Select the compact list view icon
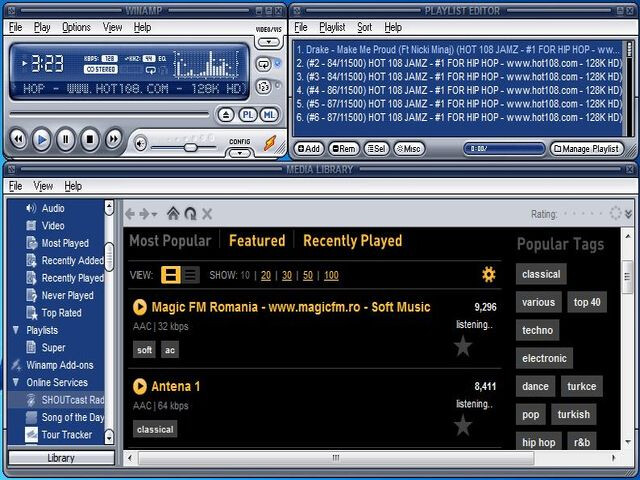Viewport: 640px width, 480px height. (x=190, y=275)
